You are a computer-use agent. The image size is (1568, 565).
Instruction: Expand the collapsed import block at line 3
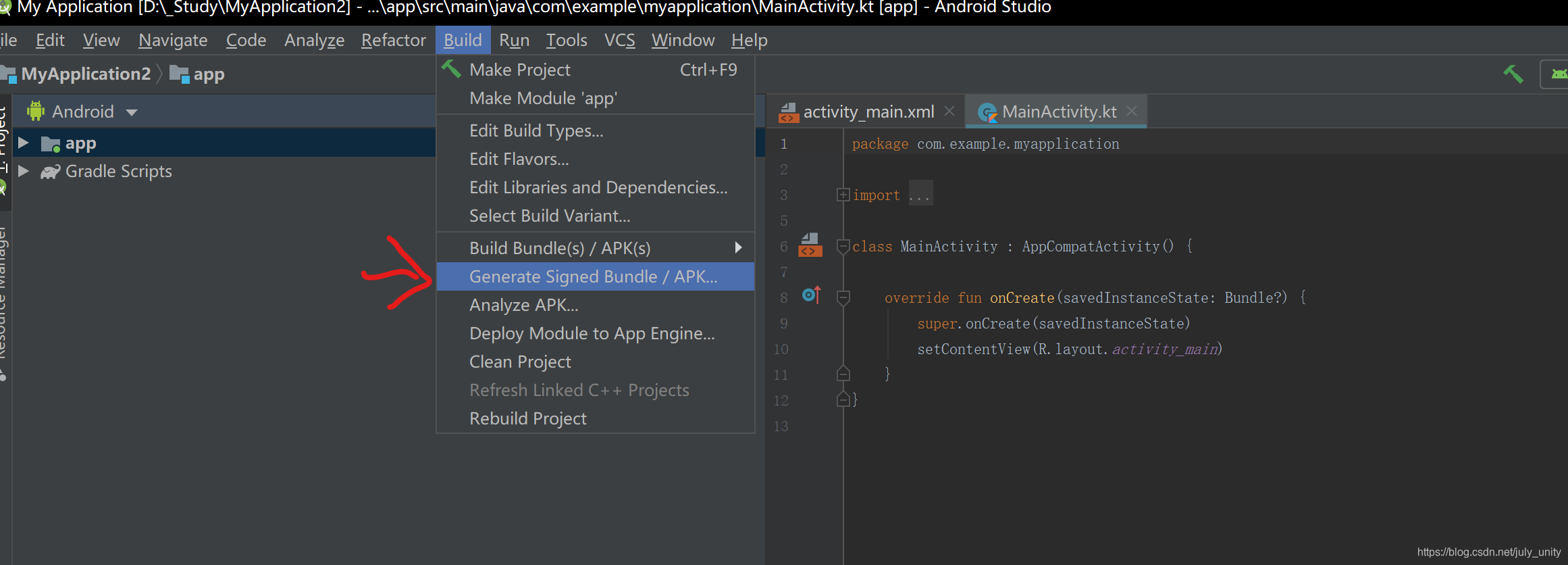tap(843, 195)
